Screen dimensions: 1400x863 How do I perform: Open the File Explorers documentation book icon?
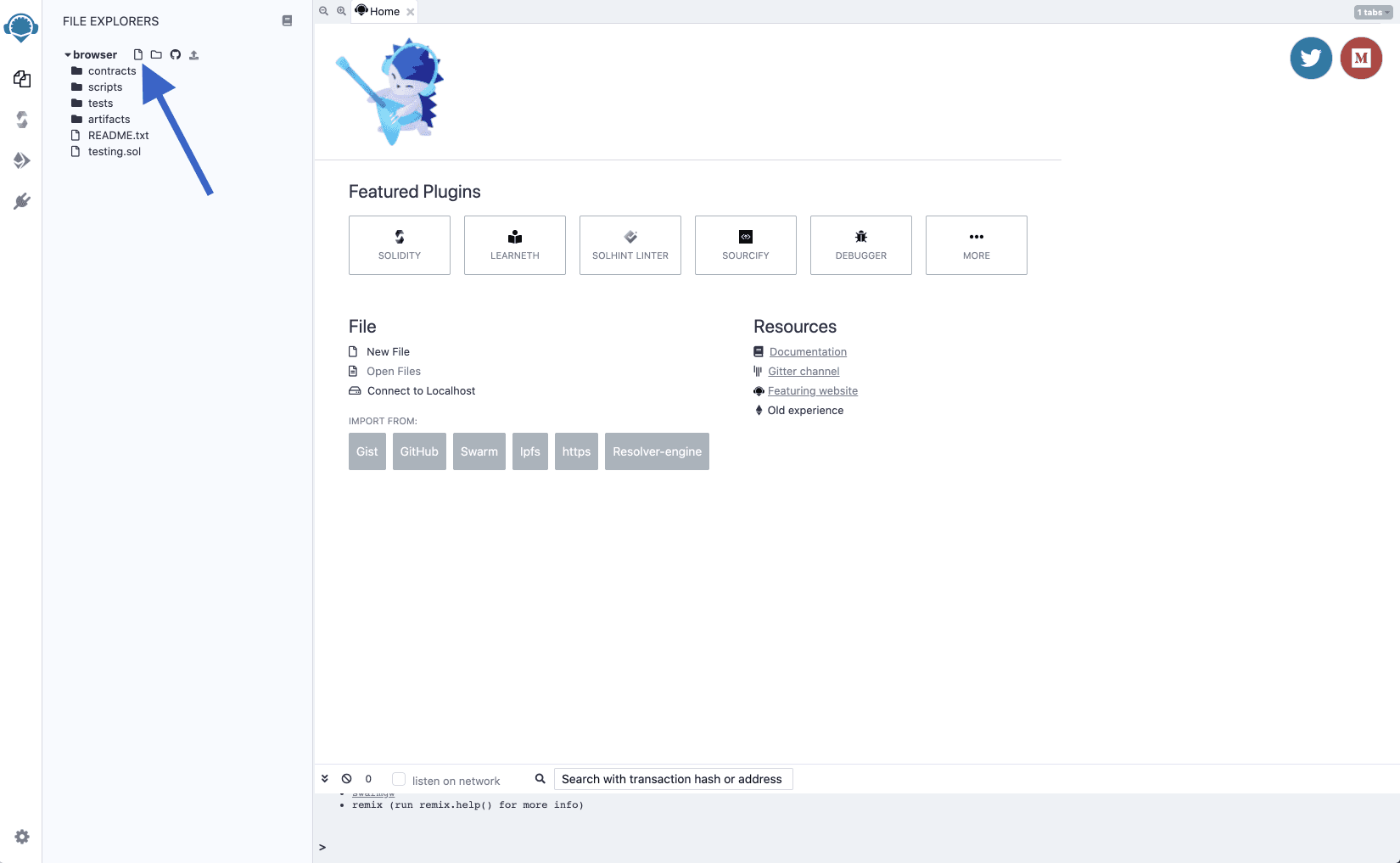(x=287, y=20)
